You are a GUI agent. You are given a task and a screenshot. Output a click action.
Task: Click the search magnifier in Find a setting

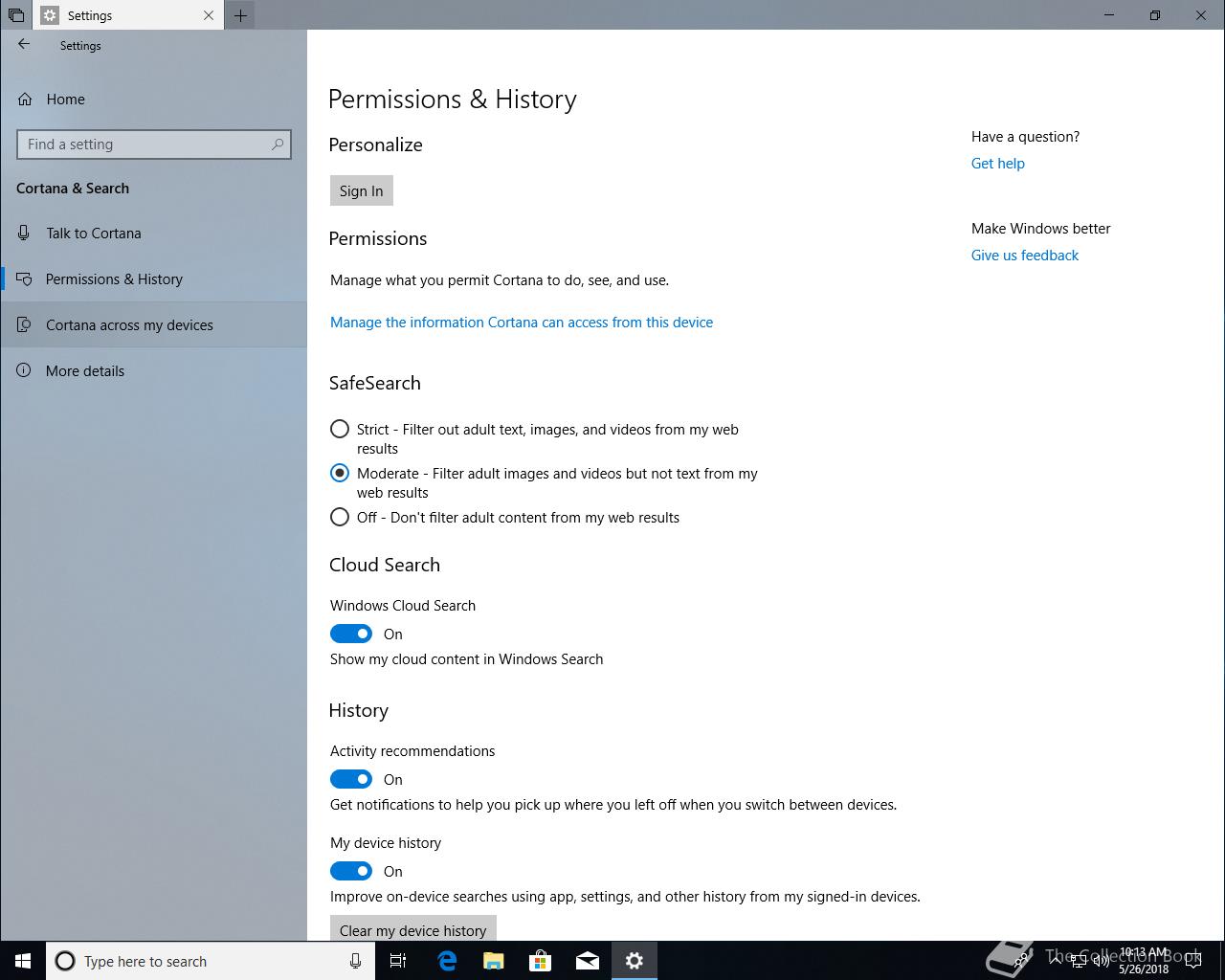(x=278, y=145)
